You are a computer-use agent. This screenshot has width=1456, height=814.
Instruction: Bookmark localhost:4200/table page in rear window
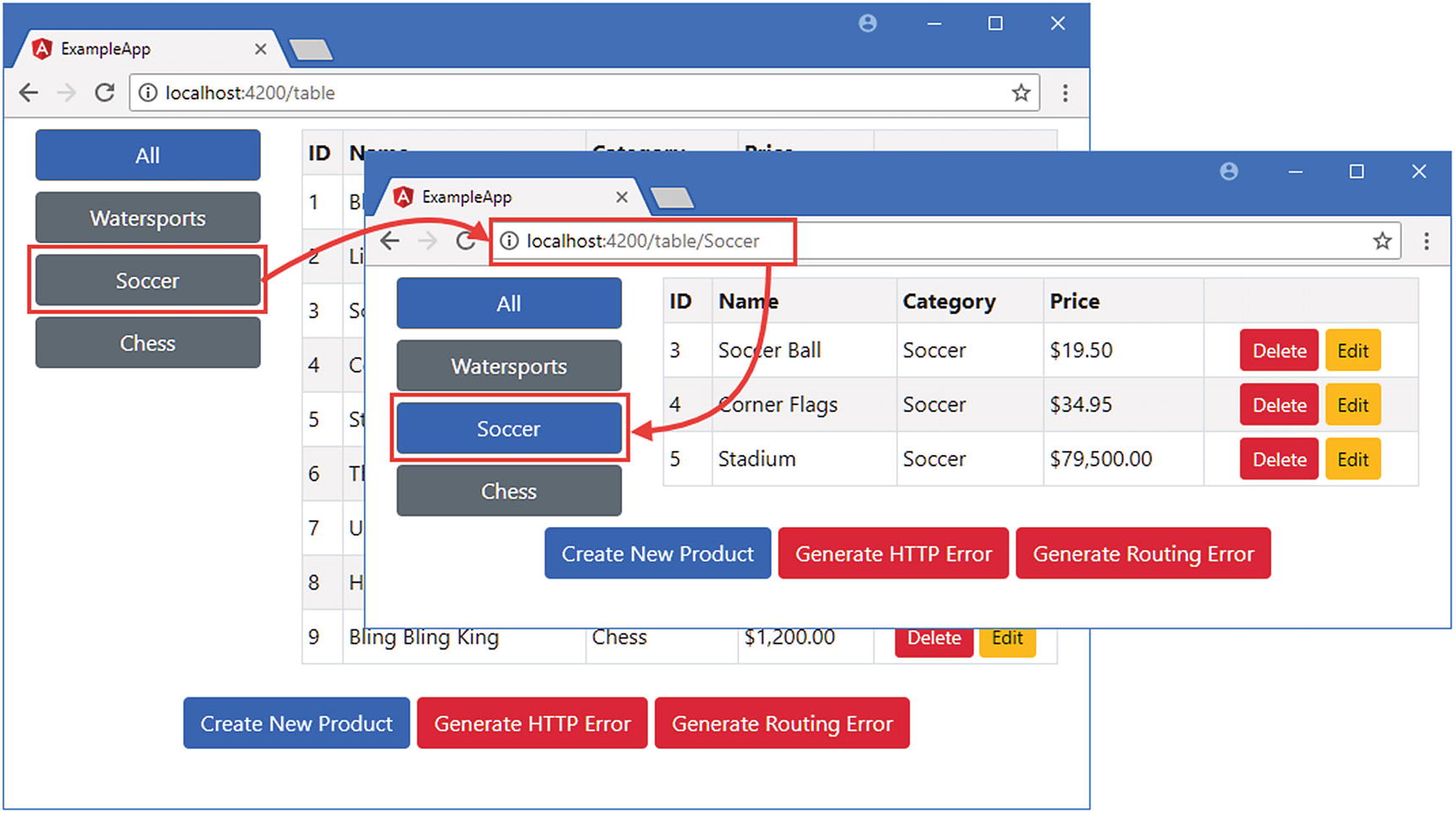tap(1021, 93)
